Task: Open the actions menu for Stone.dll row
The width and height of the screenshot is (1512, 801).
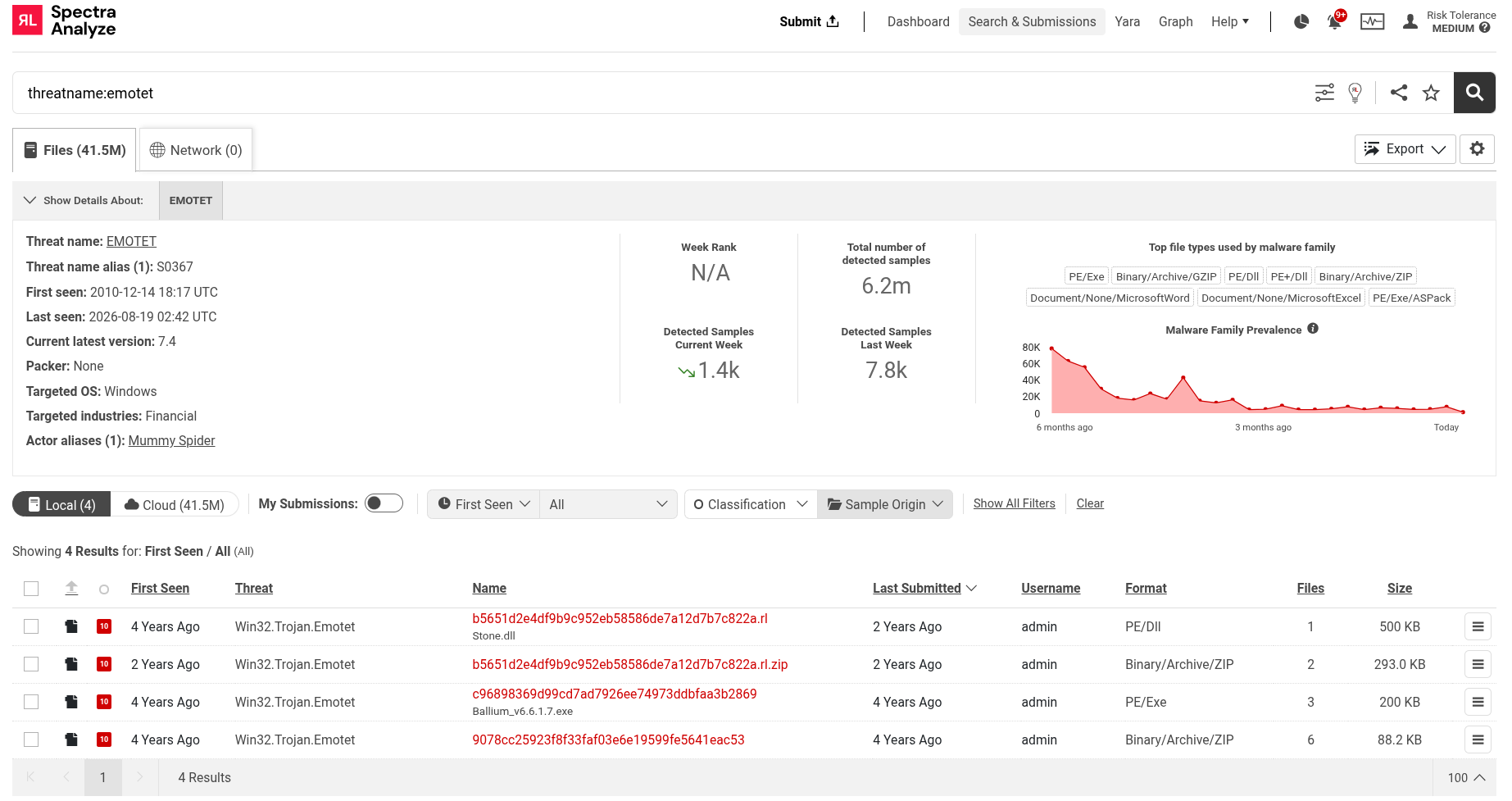Action: pyautogui.click(x=1478, y=626)
